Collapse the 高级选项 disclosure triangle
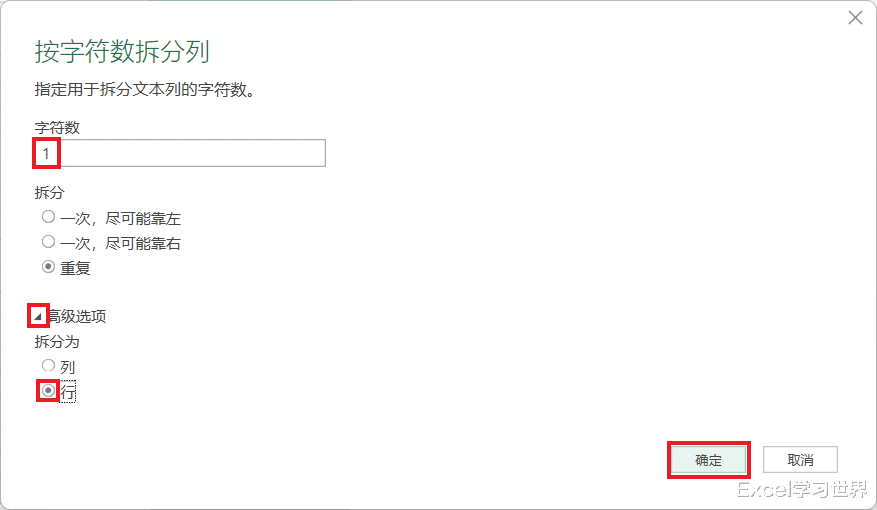Viewport: 877px width, 510px height. (38, 317)
